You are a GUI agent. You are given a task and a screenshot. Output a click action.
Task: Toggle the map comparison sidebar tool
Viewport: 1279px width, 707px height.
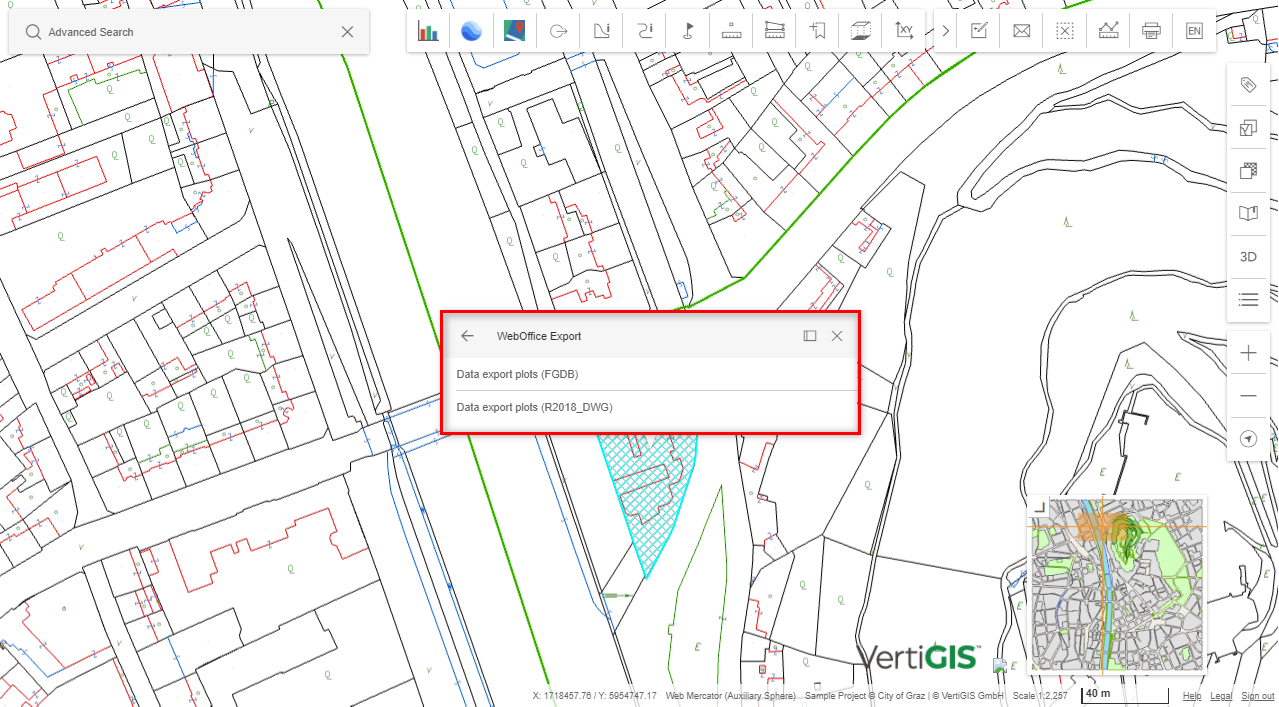tap(1248, 128)
